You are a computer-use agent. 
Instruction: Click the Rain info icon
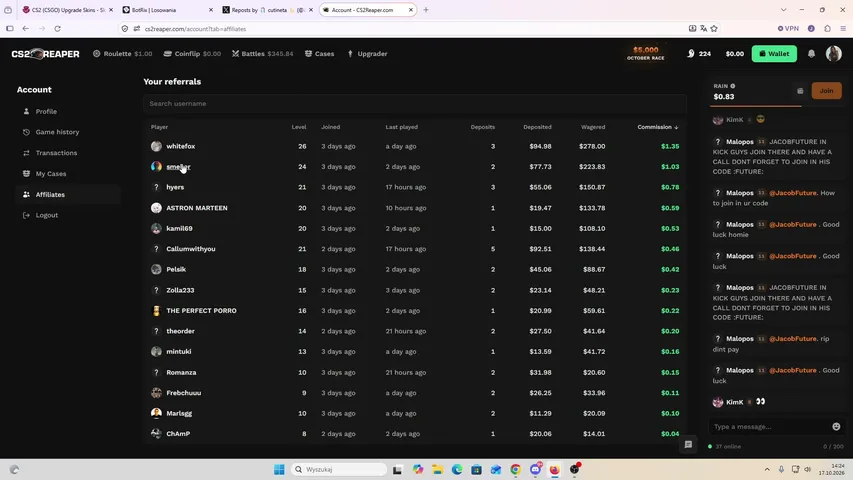[x=733, y=86]
